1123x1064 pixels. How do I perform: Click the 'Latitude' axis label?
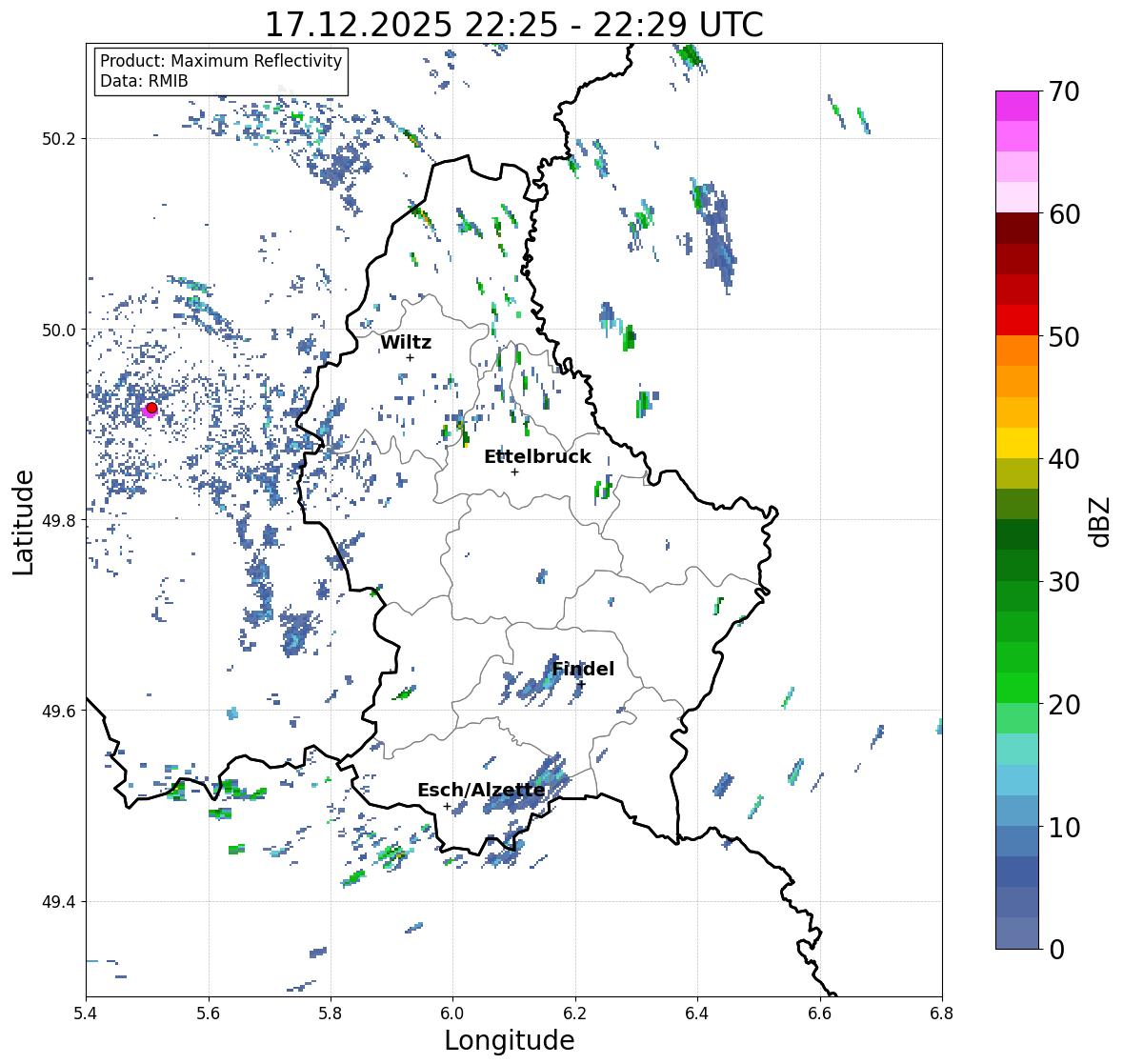(x=24, y=522)
